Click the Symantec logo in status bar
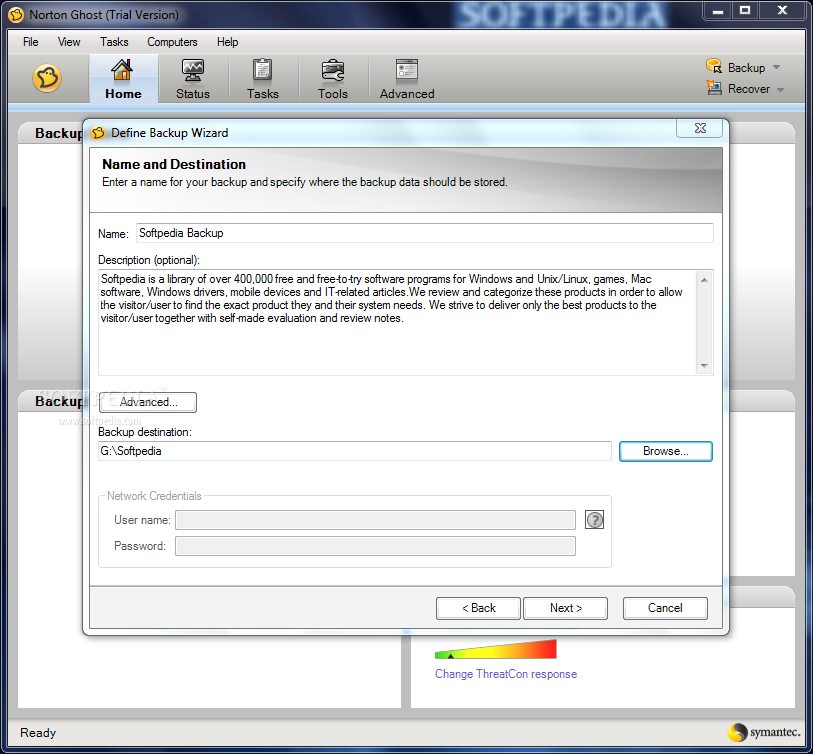The height and width of the screenshot is (754, 813). [763, 732]
